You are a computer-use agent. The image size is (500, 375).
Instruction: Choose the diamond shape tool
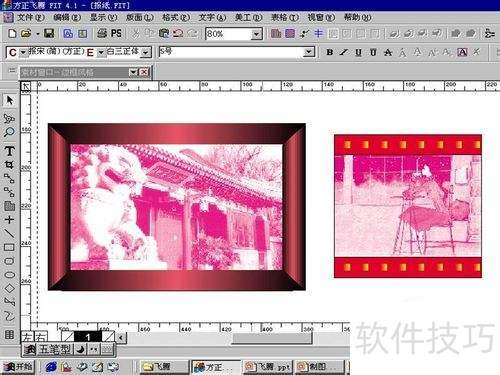(x=9, y=288)
